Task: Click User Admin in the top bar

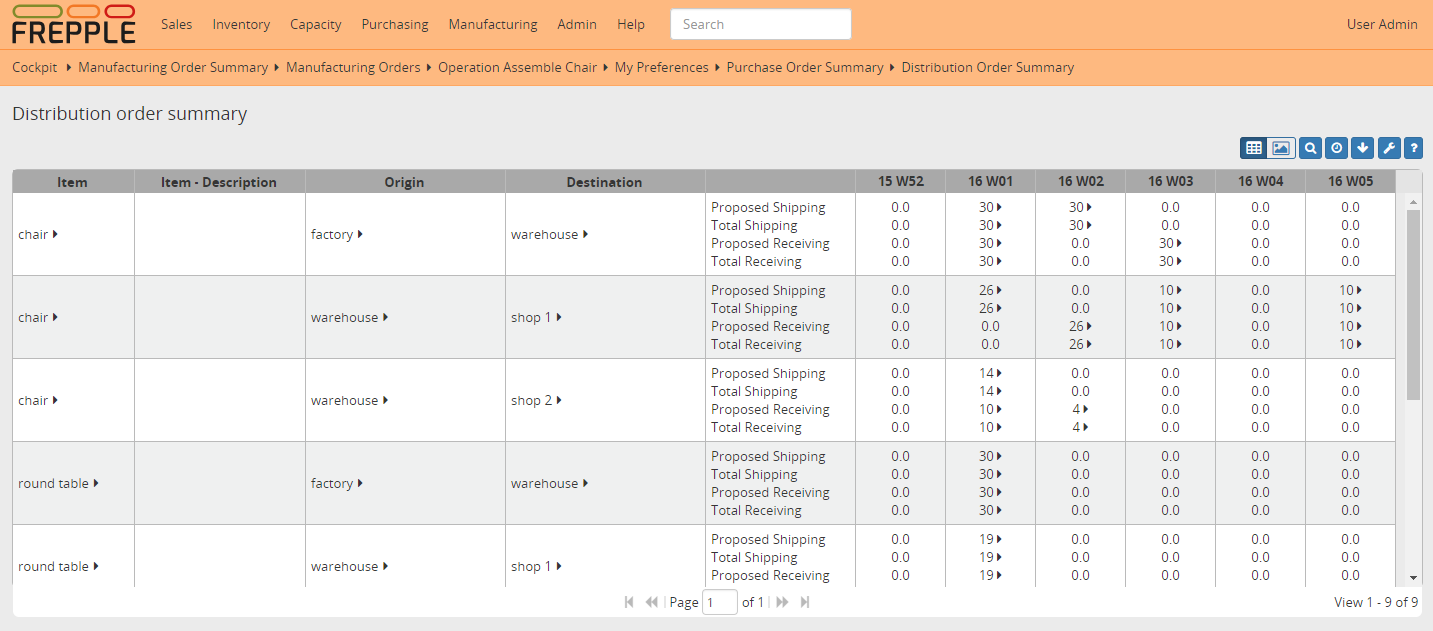Action: [1382, 24]
